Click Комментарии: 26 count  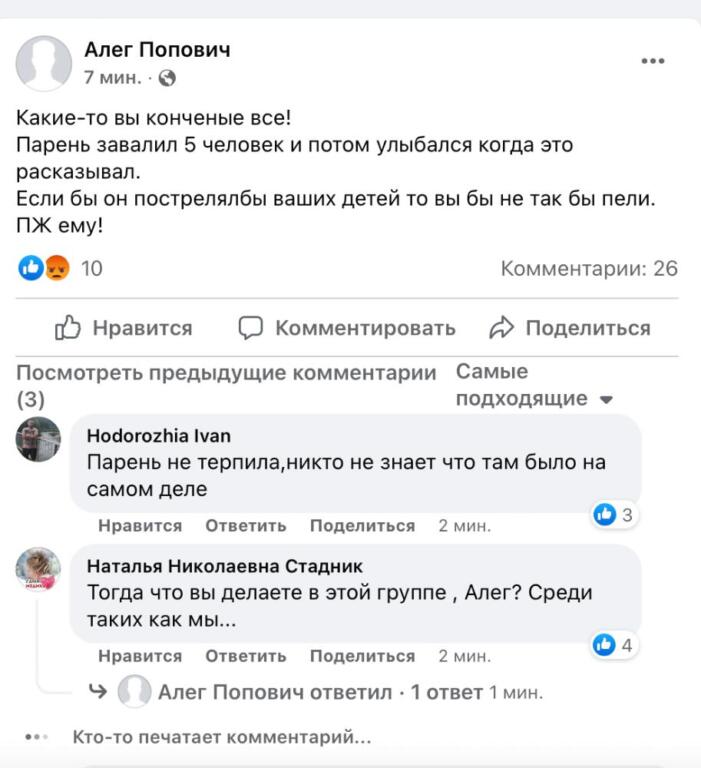tap(589, 268)
